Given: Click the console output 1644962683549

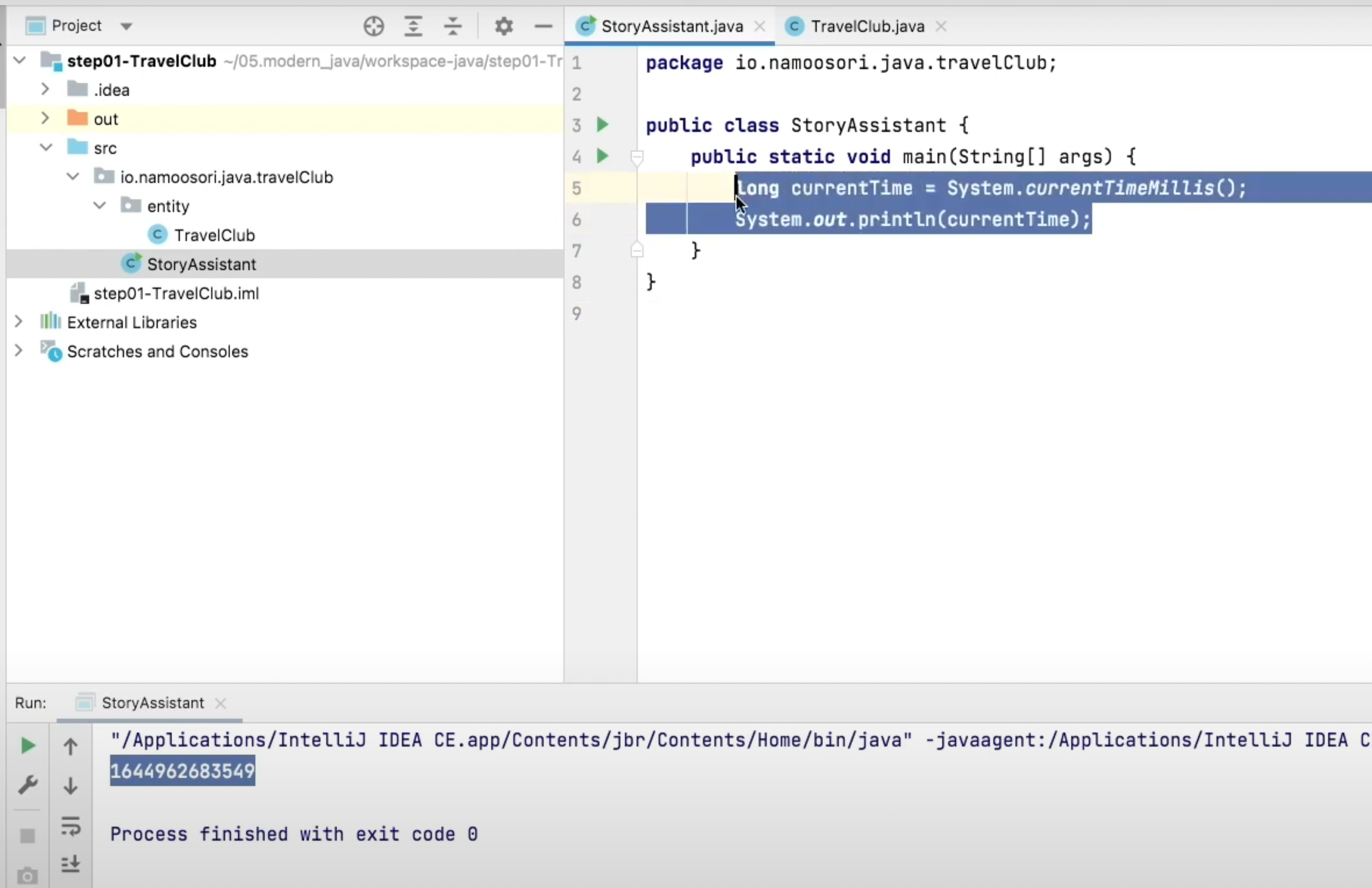Looking at the screenshot, I should point(182,770).
